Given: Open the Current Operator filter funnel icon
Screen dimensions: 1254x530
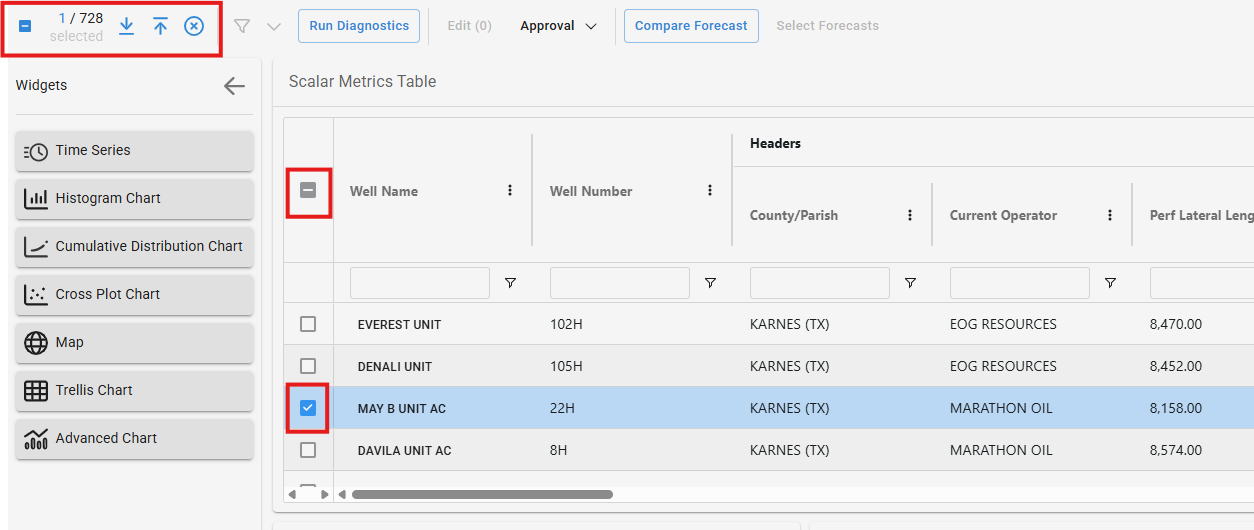Looking at the screenshot, I should [1110, 284].
